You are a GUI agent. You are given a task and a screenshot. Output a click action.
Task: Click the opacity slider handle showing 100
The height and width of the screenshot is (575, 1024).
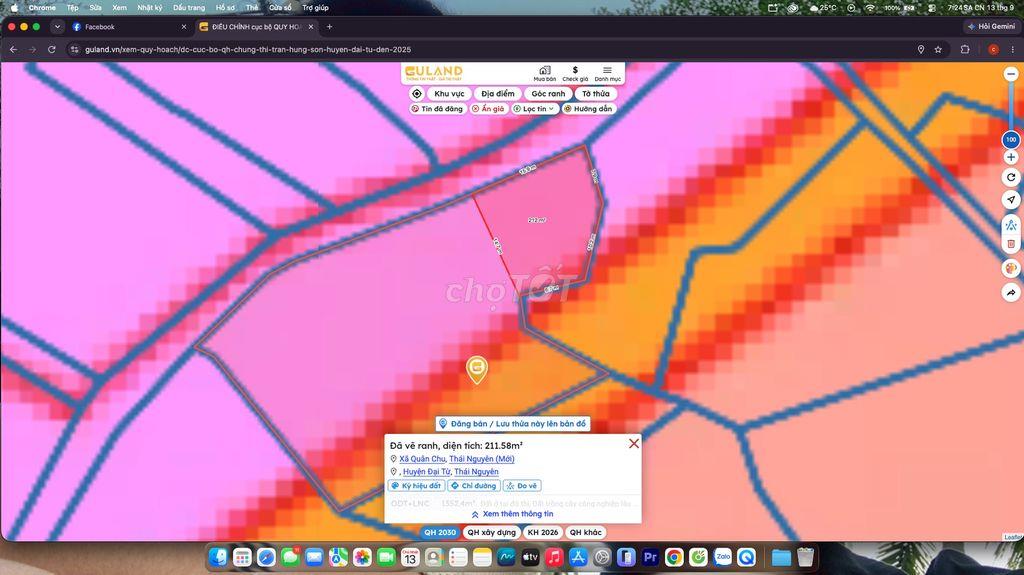(x=1011, y=139)
